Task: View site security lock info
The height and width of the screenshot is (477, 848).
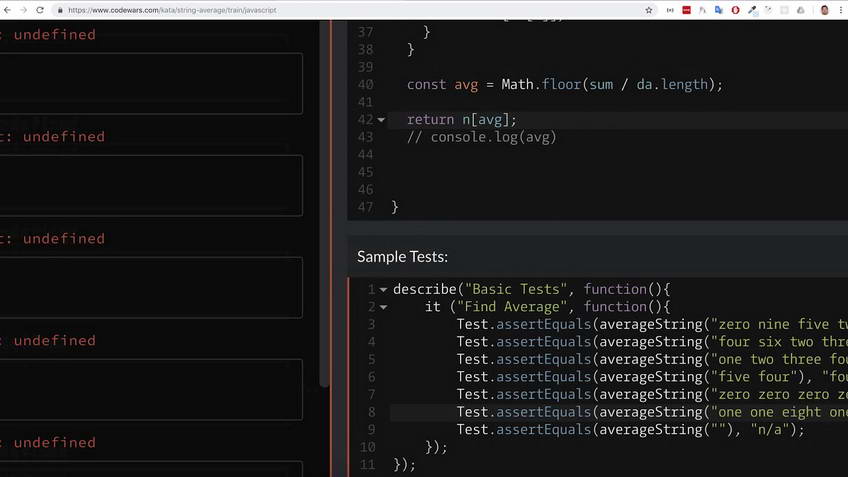Action: click(60, 10)
